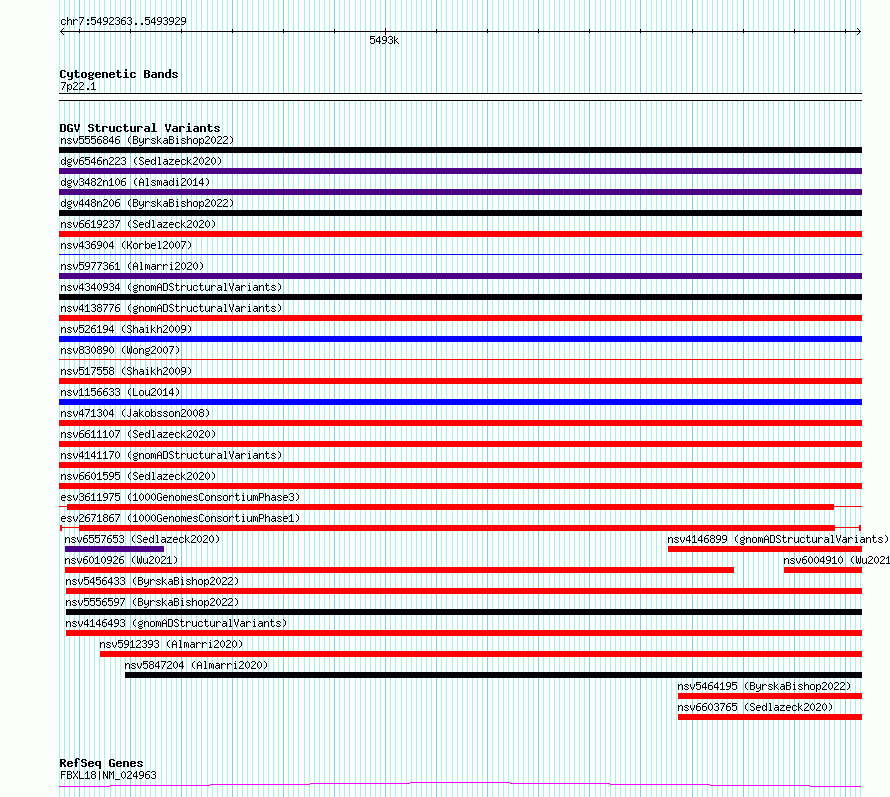The height and width of the screenshot is (797, 890).
Task: Select the nsv6601595 (Sedlazeck2020) label
Action: point(138,476)
